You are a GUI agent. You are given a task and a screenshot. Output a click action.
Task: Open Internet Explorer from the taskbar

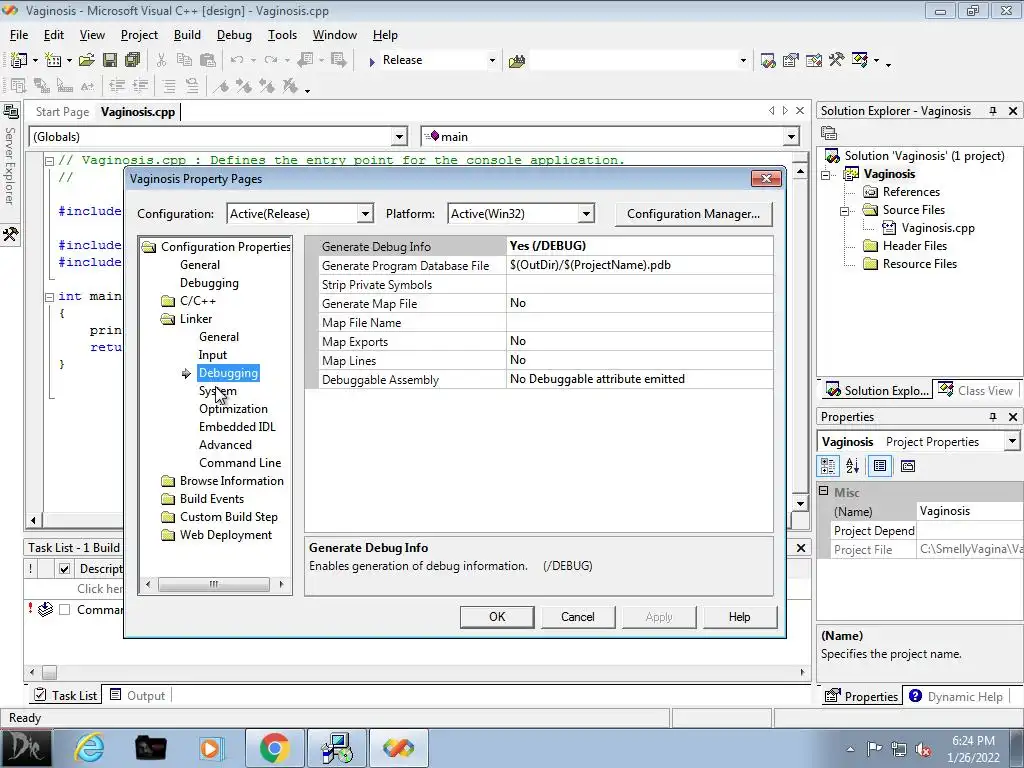tap(89, 748)
